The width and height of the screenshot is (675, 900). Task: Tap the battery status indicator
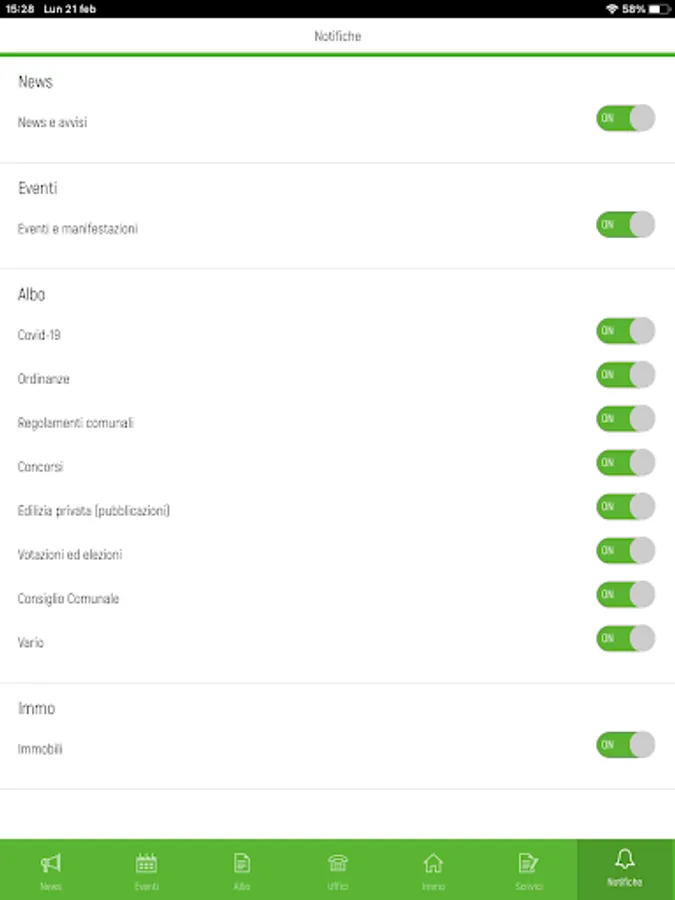[x=658, y=9]
